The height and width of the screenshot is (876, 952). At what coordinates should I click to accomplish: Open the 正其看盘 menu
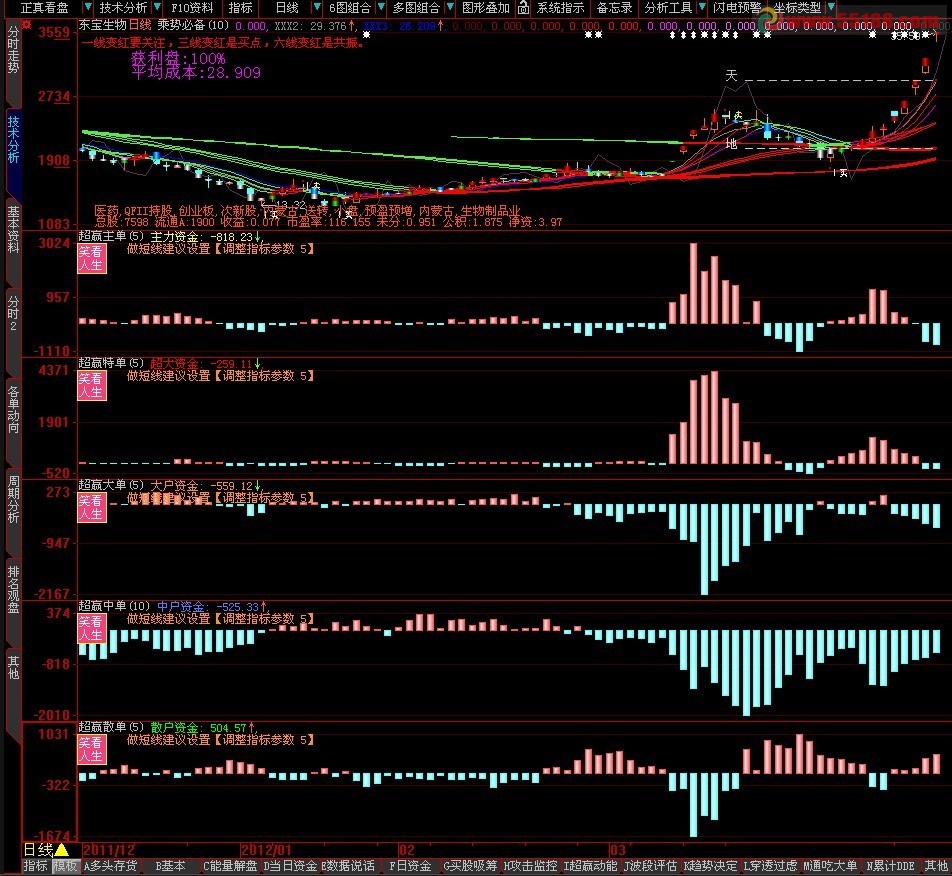click(x=44, y=8)
